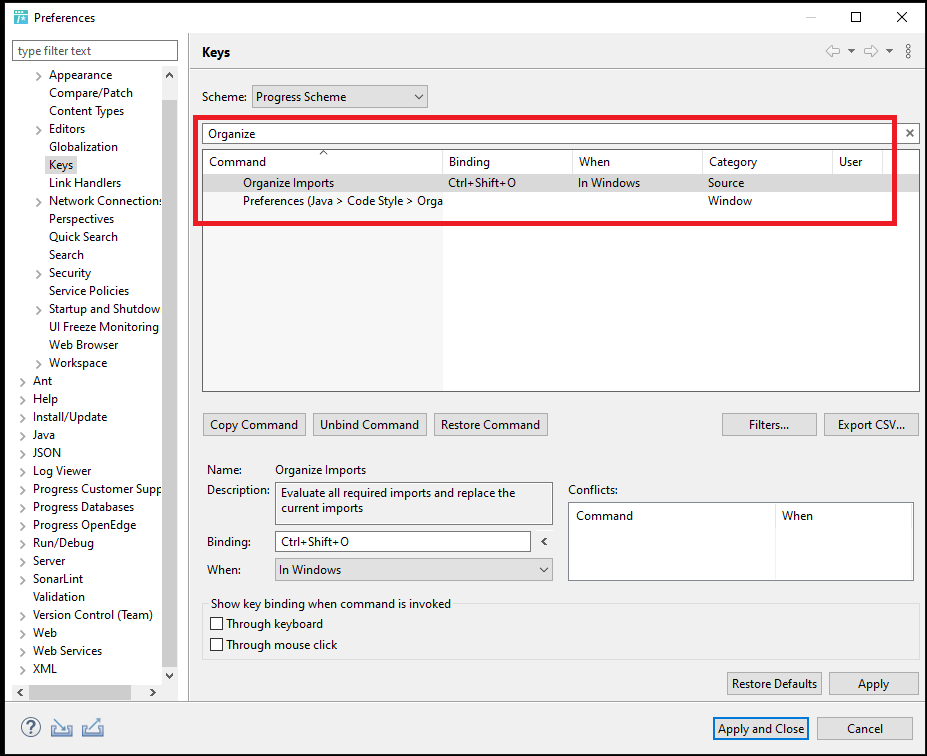Enable the Through mouse click checkbox
927x756 pixels.
click(x=216, y=644)
